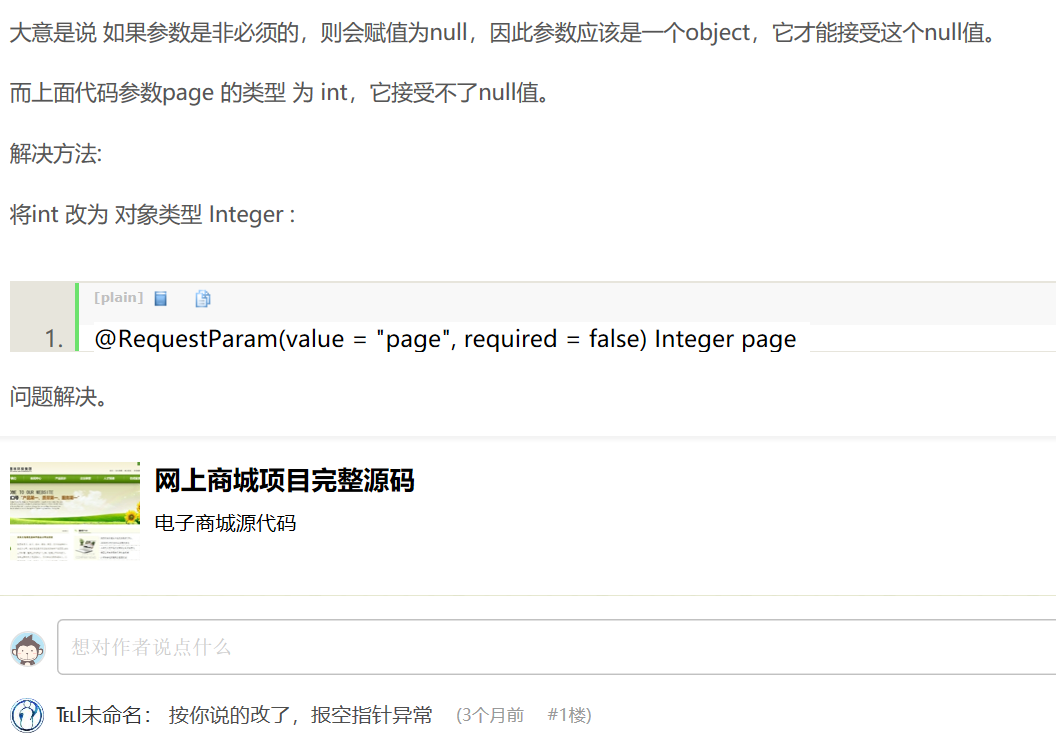
Task: Open the 网上商城项目完整源码 link
Action: (284, 481)
